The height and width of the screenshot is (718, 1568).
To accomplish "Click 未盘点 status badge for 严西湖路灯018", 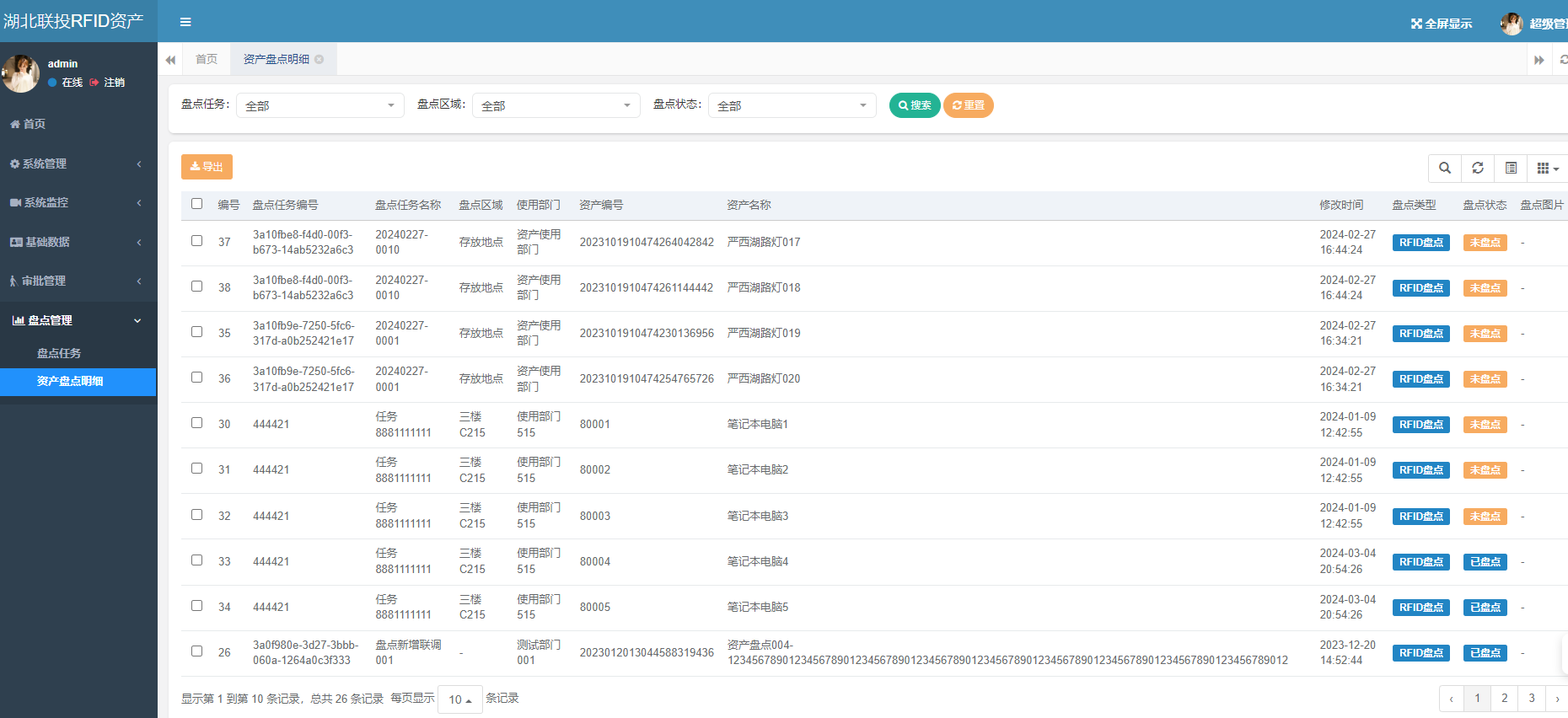I will [x=1485, y=288].
